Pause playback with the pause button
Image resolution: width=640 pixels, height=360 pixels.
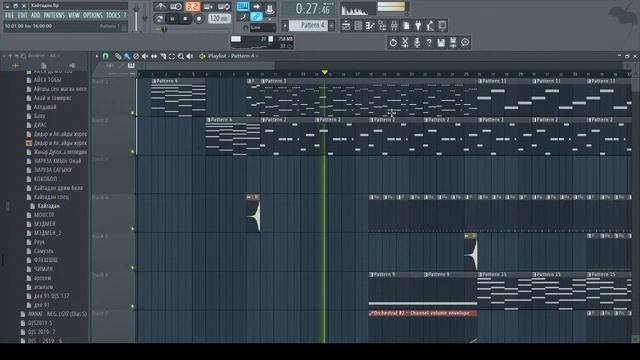172,19
